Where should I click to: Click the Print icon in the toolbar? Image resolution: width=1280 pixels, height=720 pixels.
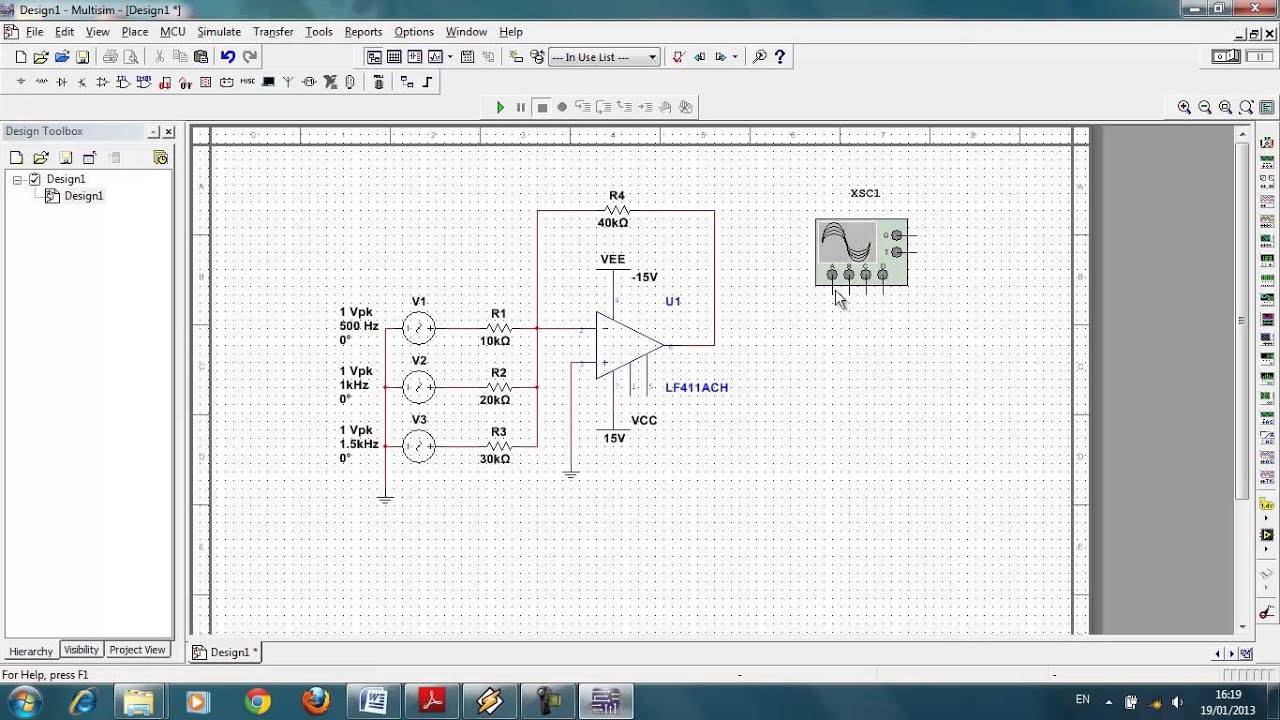110,57
